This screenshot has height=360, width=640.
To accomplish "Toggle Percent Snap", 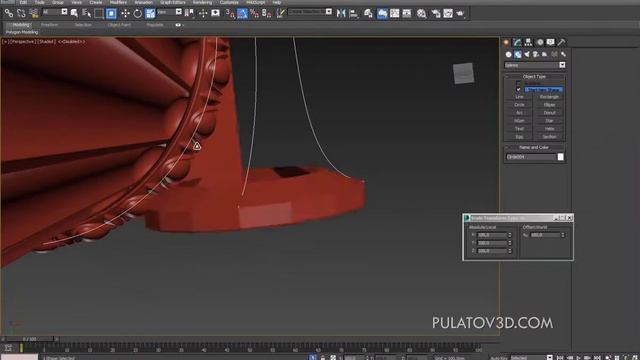I will pos(254,13).
